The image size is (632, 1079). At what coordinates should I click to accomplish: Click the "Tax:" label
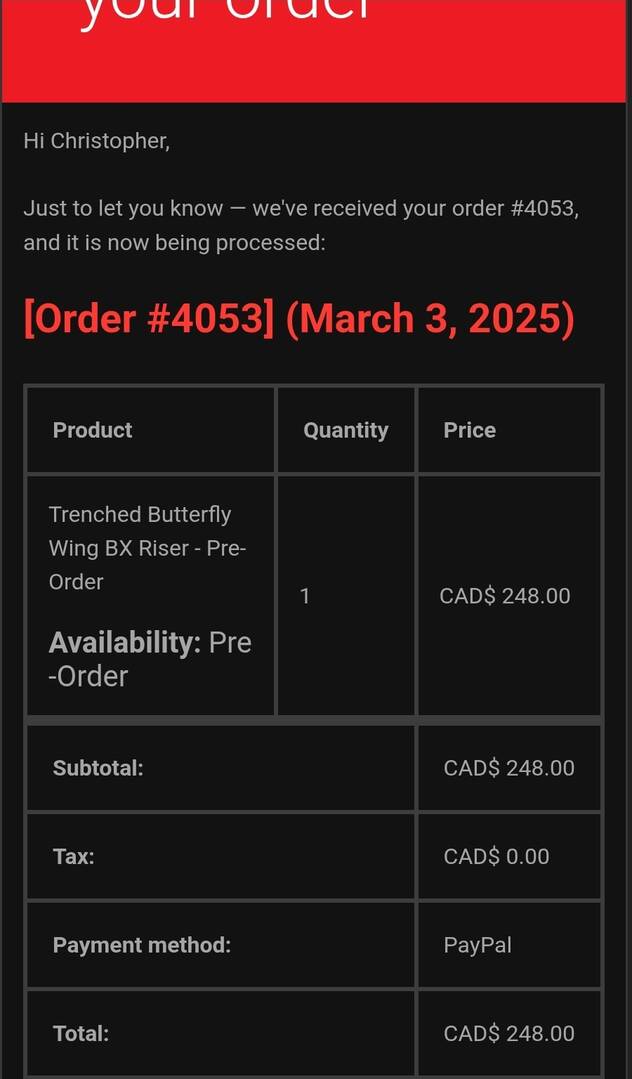[x=73, y=856]
